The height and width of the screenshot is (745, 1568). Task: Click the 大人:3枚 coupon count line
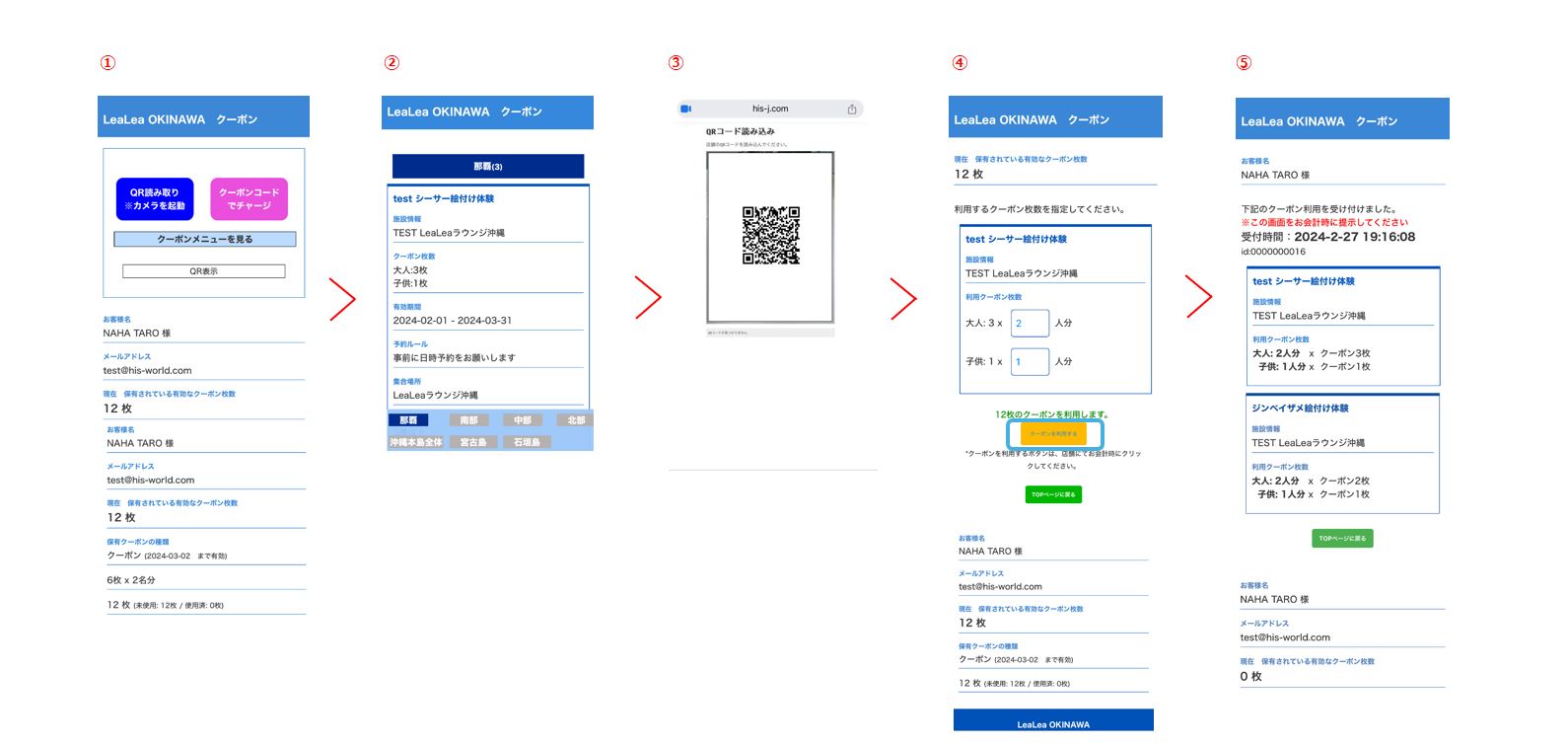click(x=410, y=269)
